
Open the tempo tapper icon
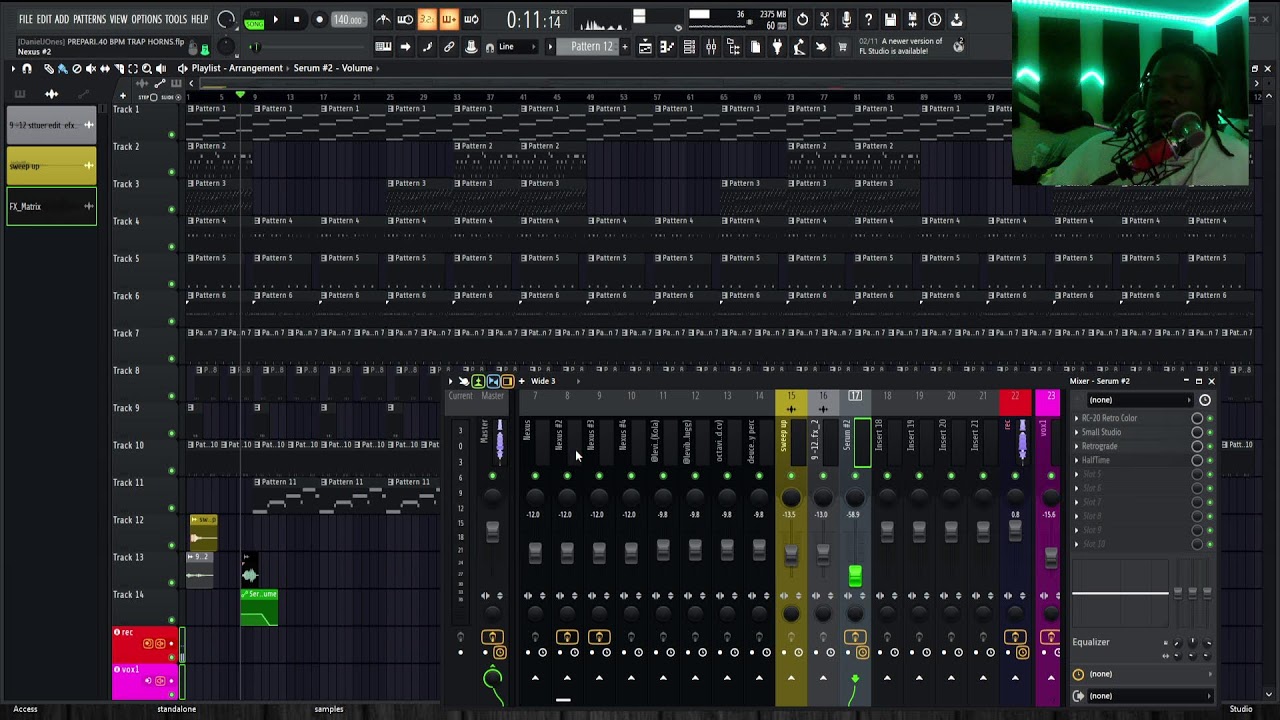[799, 47]
